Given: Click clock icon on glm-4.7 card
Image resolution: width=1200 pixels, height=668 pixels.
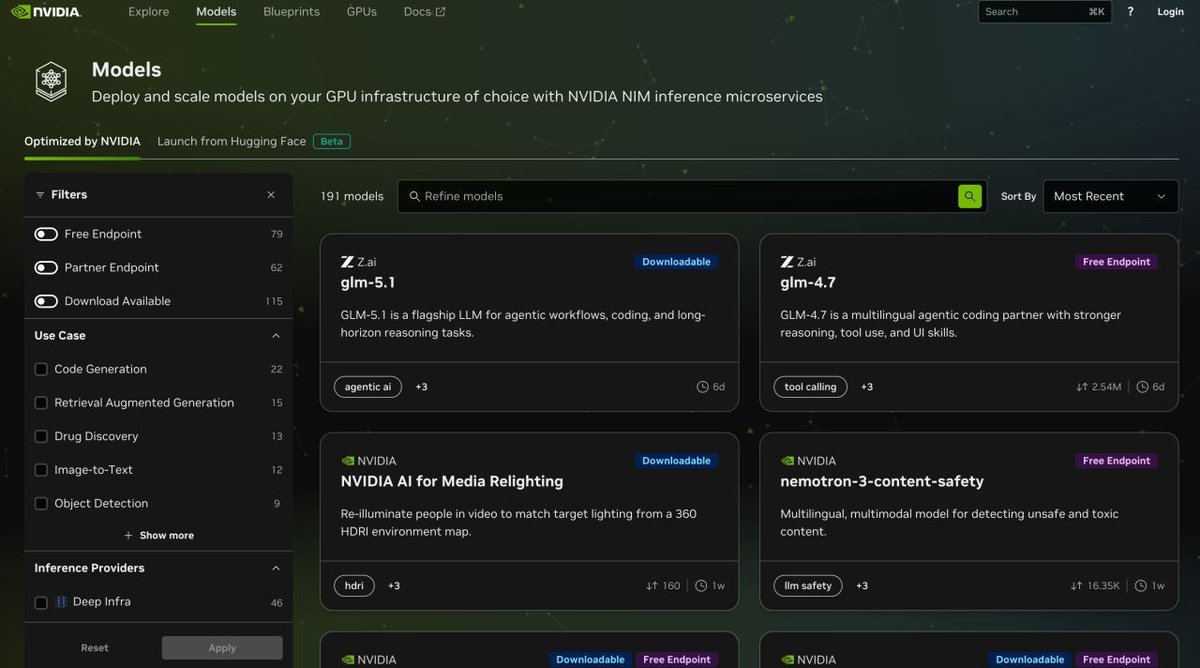Looking at the screenshot, I should [1142, 387].
